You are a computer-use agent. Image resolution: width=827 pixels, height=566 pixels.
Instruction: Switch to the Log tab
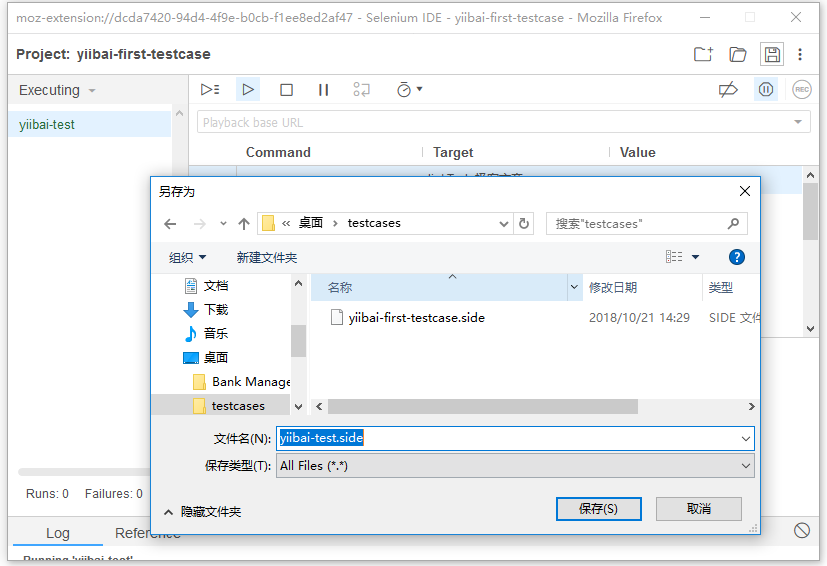pos(57,533)
